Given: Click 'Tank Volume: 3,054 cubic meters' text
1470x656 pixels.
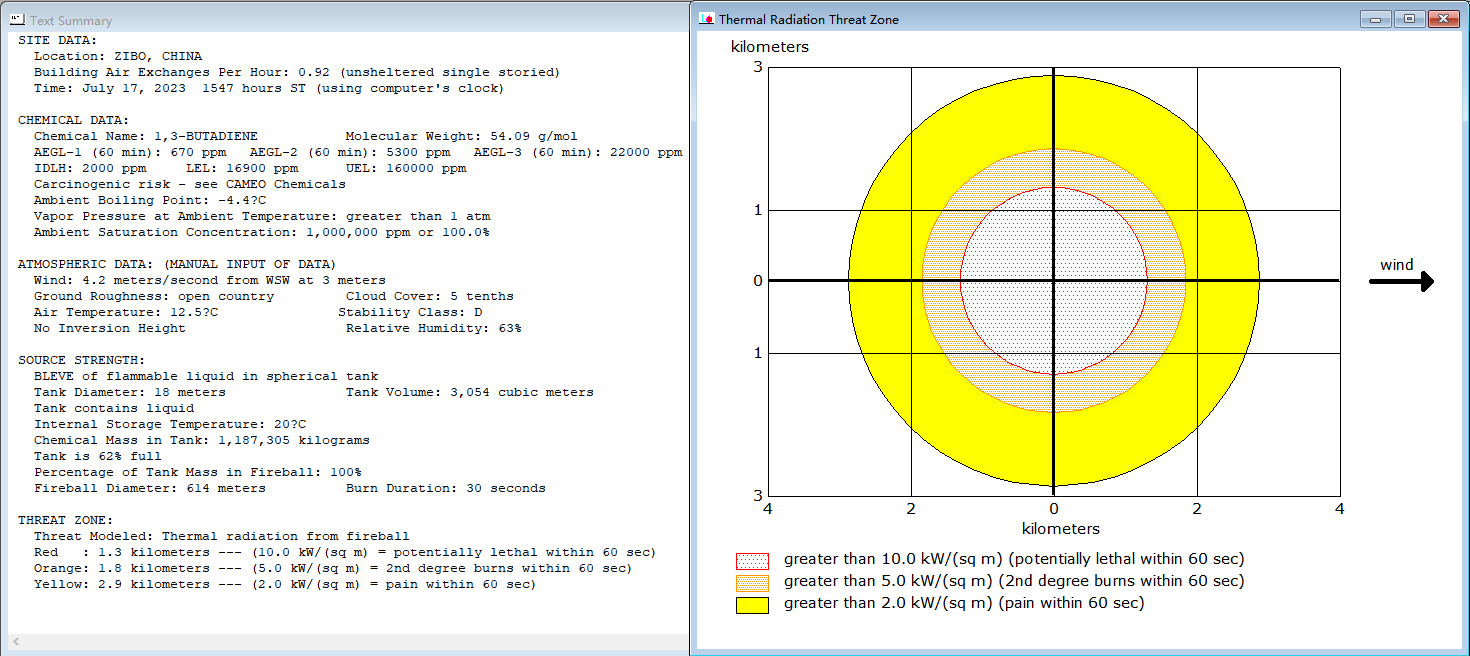Looking at the screenshot, I should pos(470,392).
